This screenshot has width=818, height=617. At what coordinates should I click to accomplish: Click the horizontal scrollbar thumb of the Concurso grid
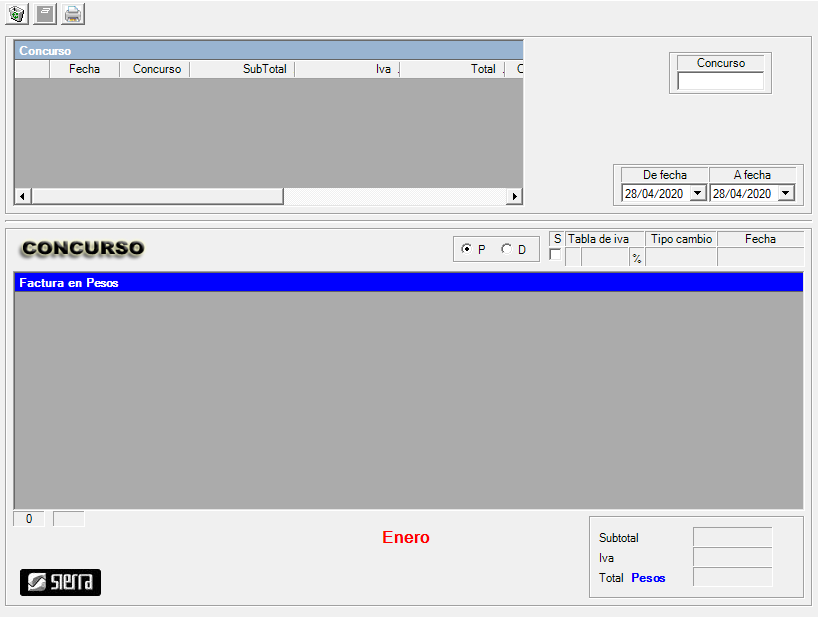(x=157, y=196)
